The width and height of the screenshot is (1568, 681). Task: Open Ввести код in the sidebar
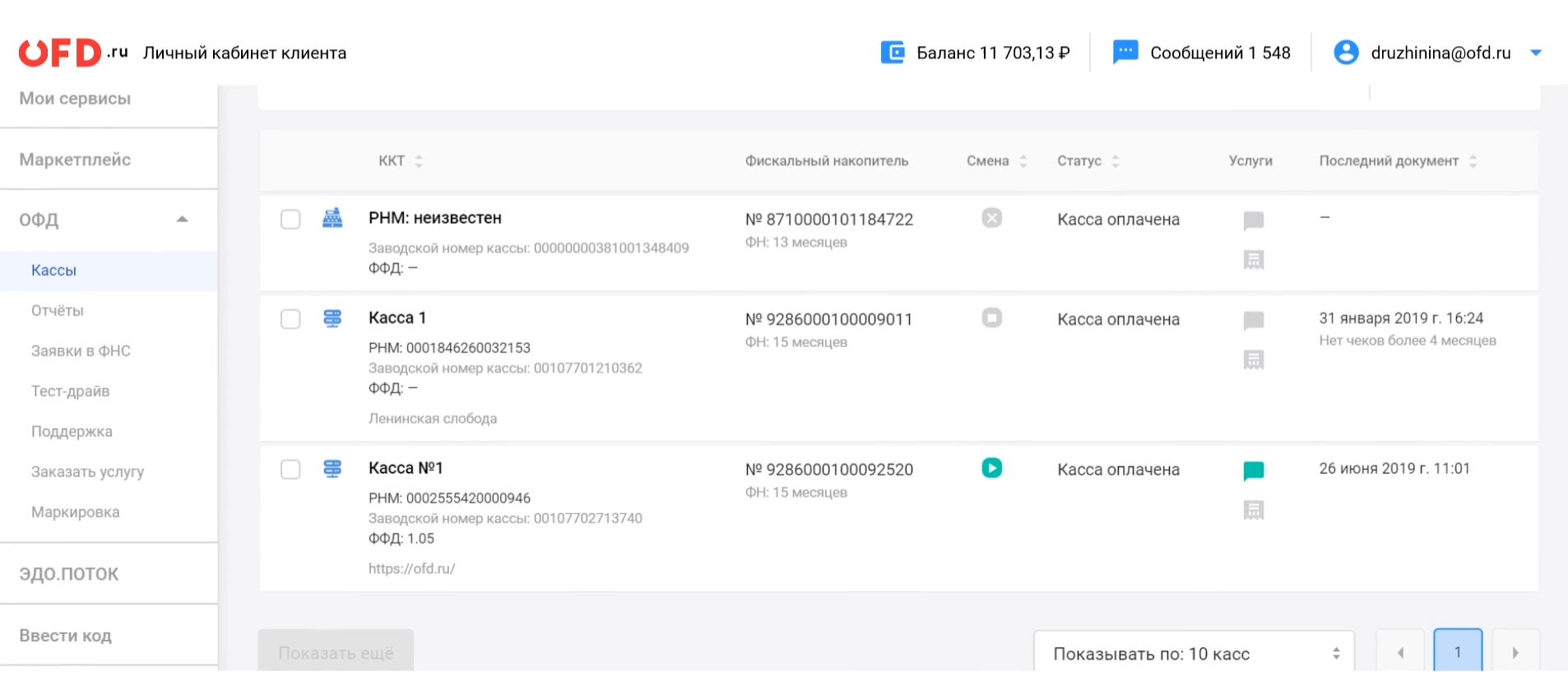pyautogui.click(x=65, y=636)
